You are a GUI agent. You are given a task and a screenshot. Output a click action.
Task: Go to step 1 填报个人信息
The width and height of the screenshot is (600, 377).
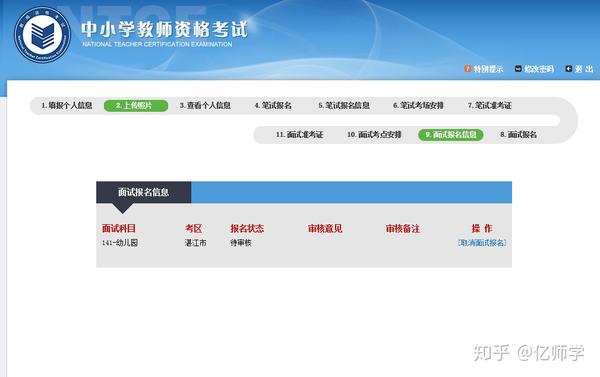[x=67, y=106]
